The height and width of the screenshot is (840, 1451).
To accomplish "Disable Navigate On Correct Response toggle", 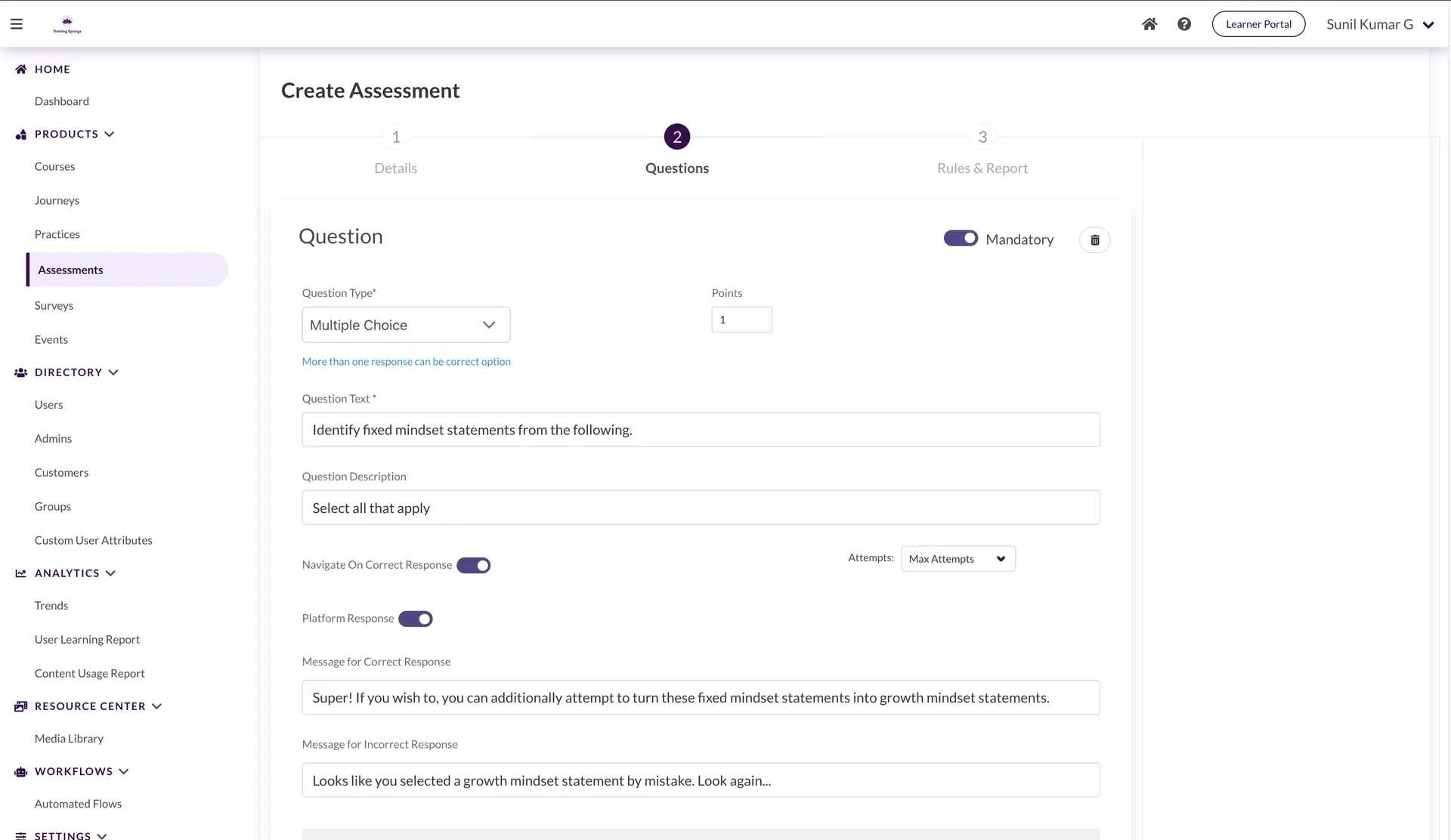I will click(x=474, y=566).
